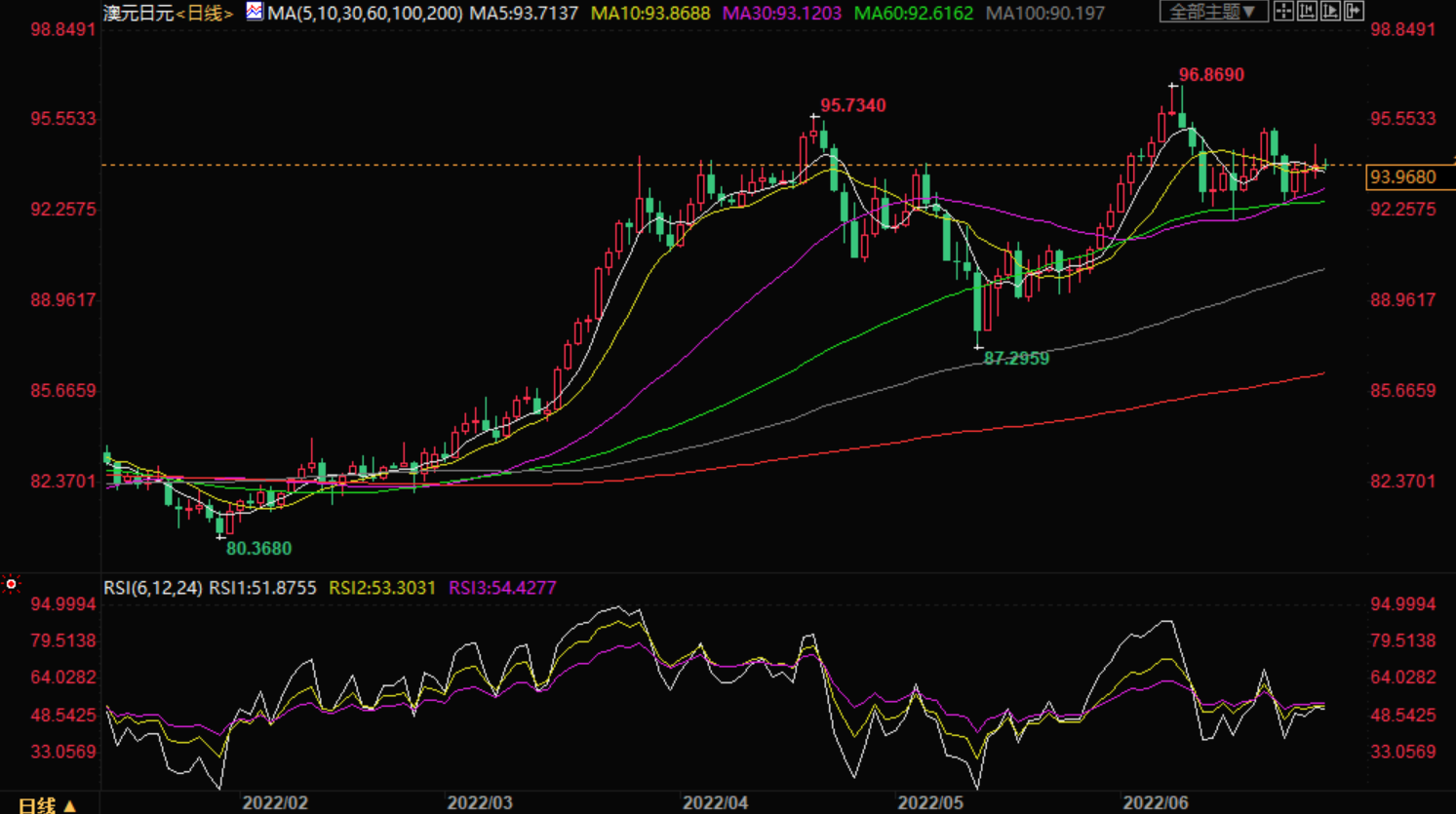Click the 日线 period label in the title
Image resolution: width=1456 pixels, height=814 pixels.
coord(205,14)
